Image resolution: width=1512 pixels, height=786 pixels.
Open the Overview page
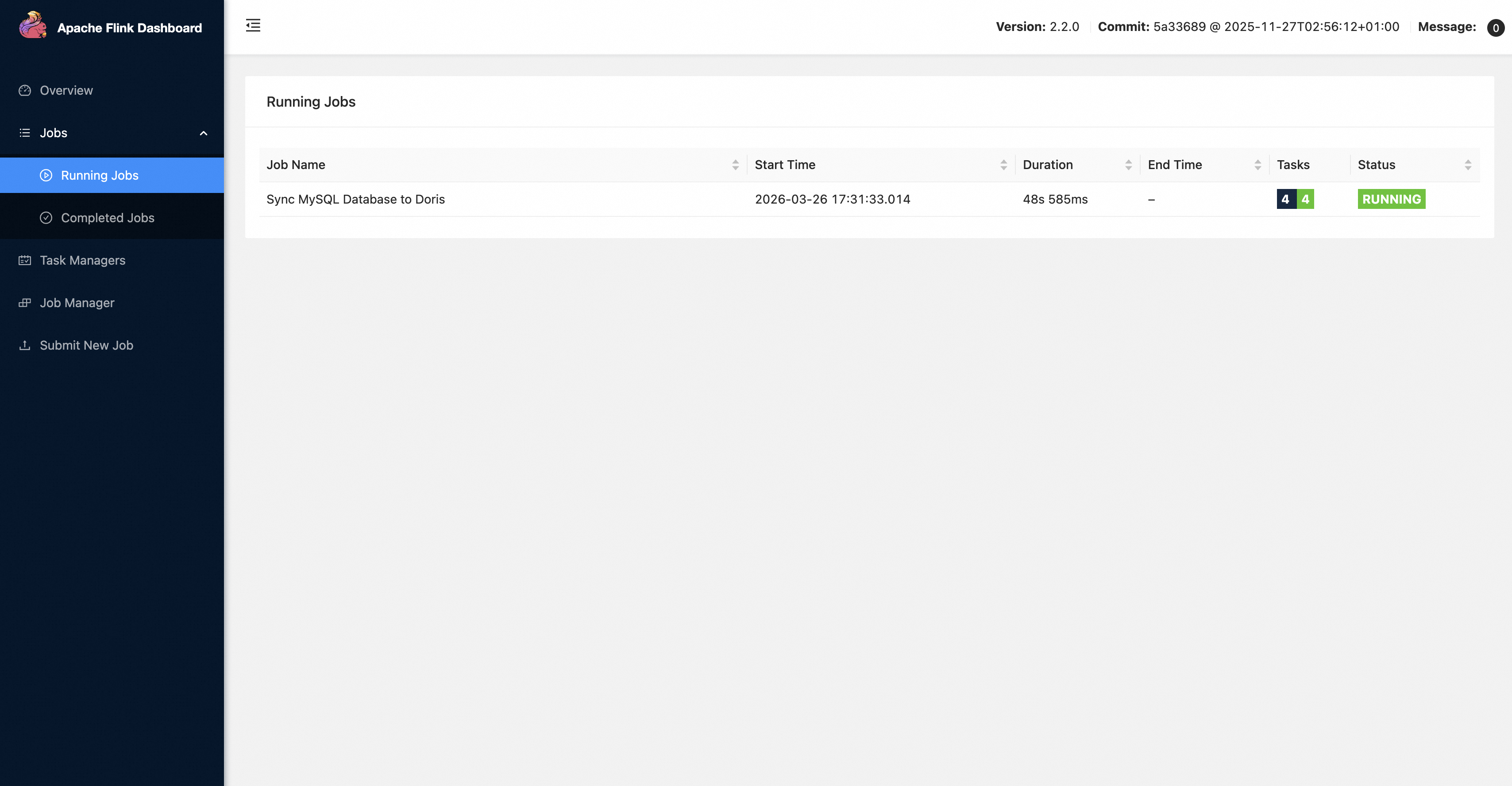[x=112, y=90]
